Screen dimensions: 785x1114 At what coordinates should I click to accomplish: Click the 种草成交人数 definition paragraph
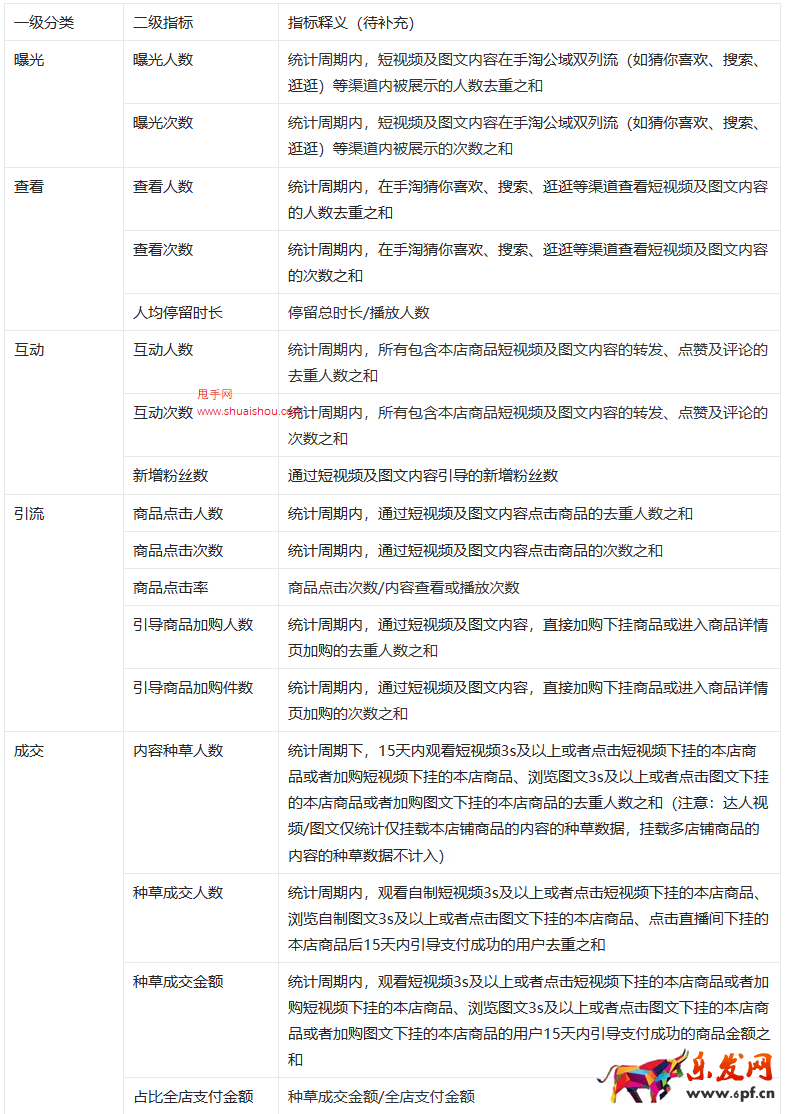[528, 919]
